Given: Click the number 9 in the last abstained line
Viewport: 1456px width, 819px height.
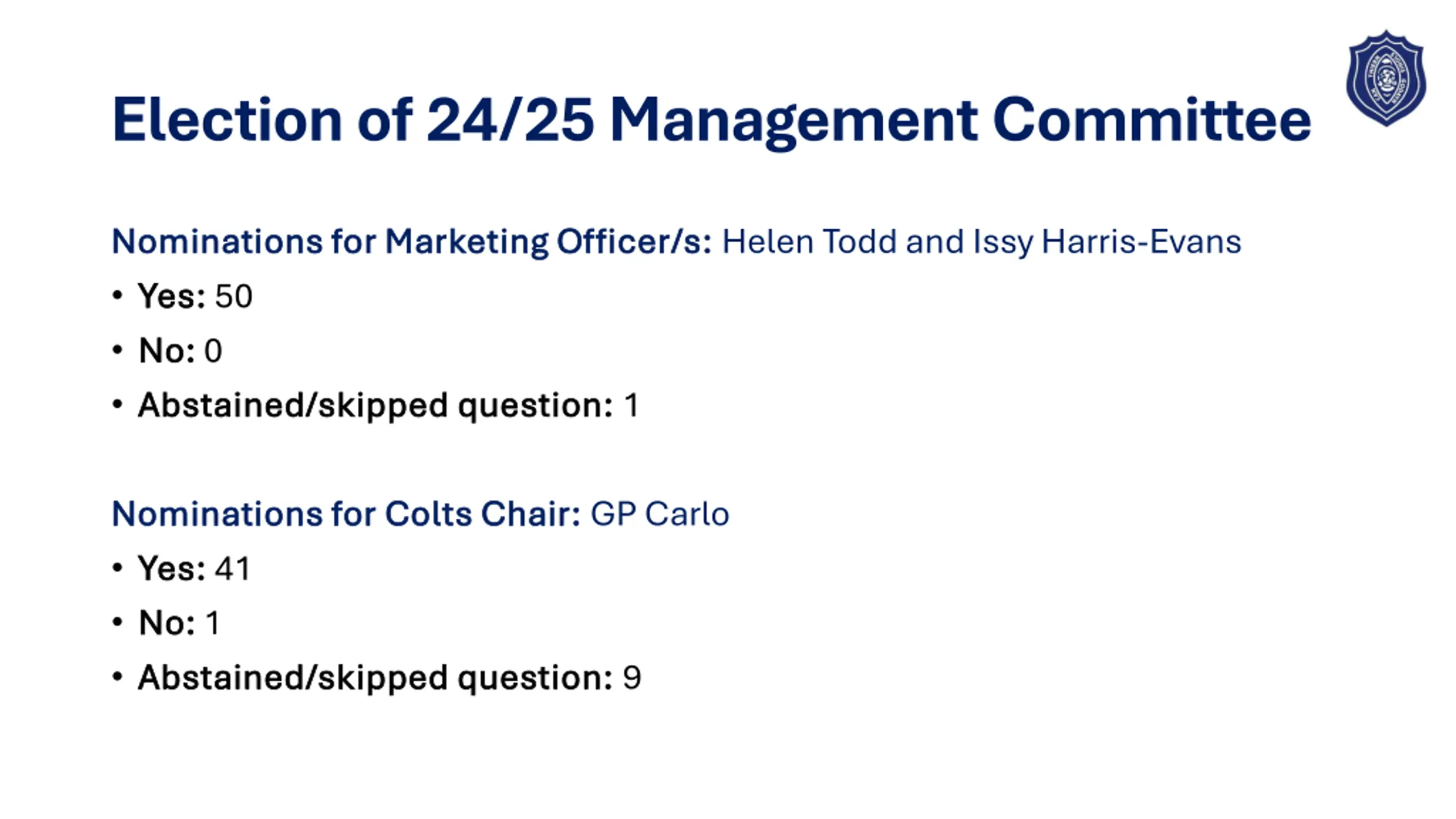Looking at the screenshot, I should tap(632, 677).
